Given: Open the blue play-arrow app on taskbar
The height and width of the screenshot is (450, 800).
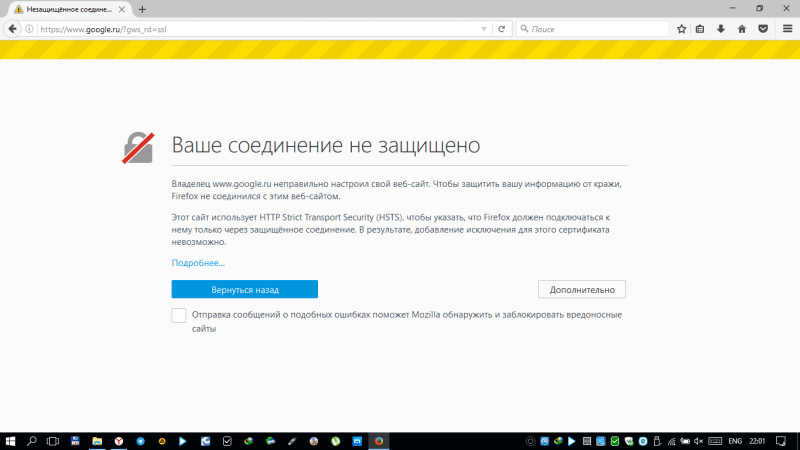Looking at the screenshot, I should (x=183, y=441).
